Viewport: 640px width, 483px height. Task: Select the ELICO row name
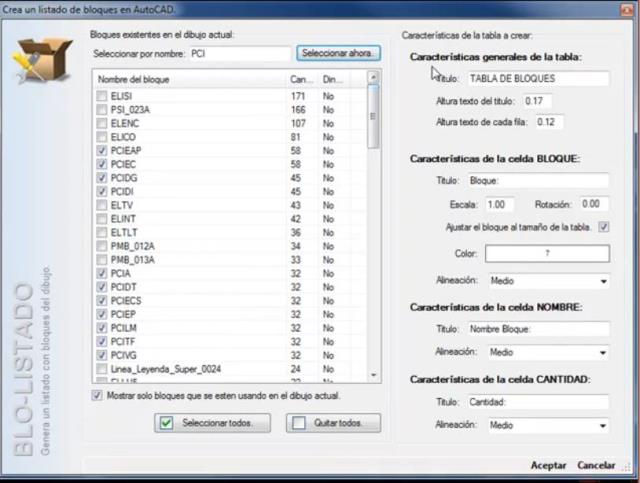point(123,137)
